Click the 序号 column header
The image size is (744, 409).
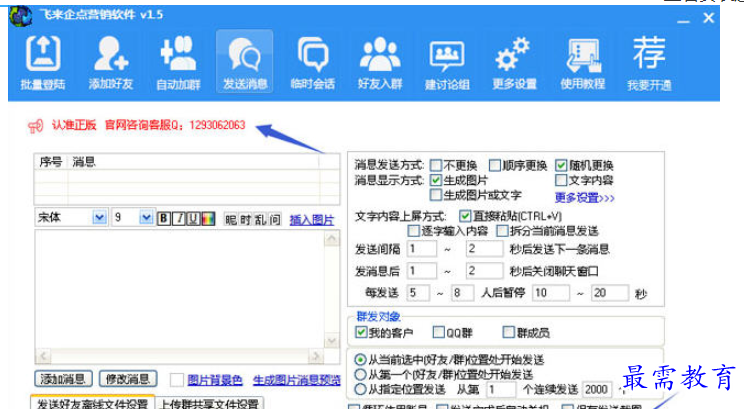tap(51, 162)
